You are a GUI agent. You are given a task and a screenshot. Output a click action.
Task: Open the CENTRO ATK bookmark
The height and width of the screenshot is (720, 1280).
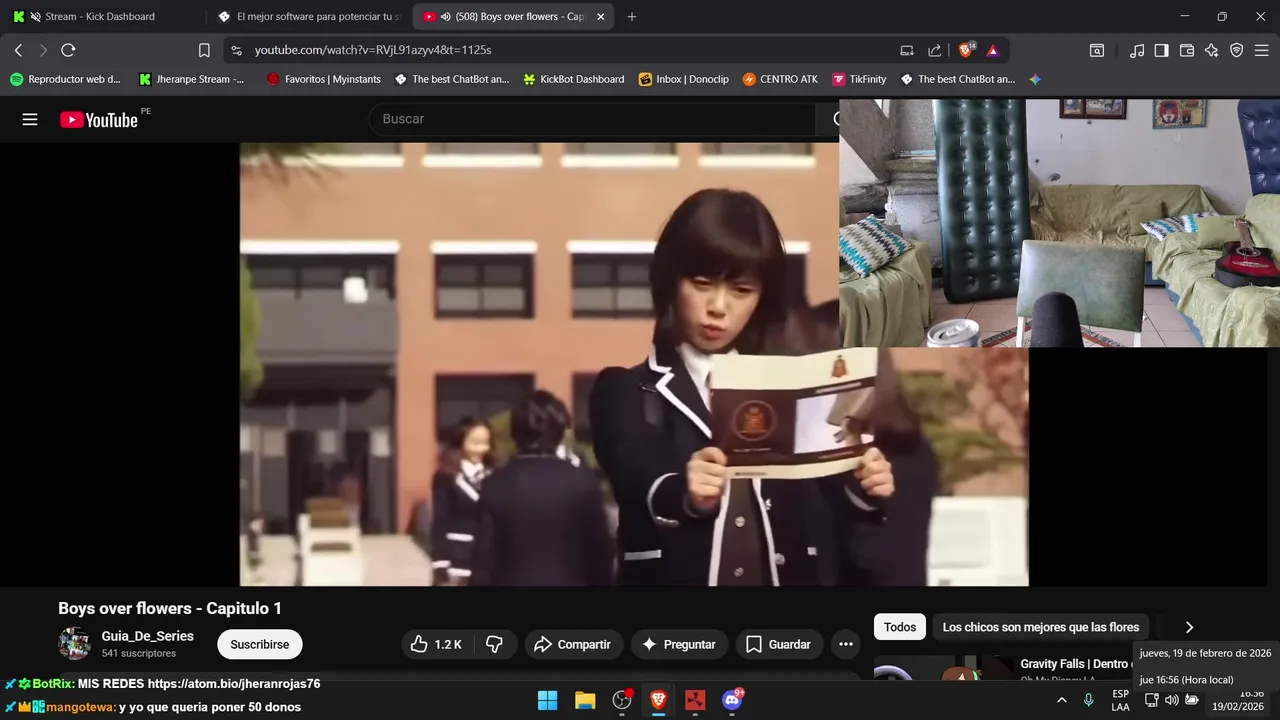click(x=780, y=79)
